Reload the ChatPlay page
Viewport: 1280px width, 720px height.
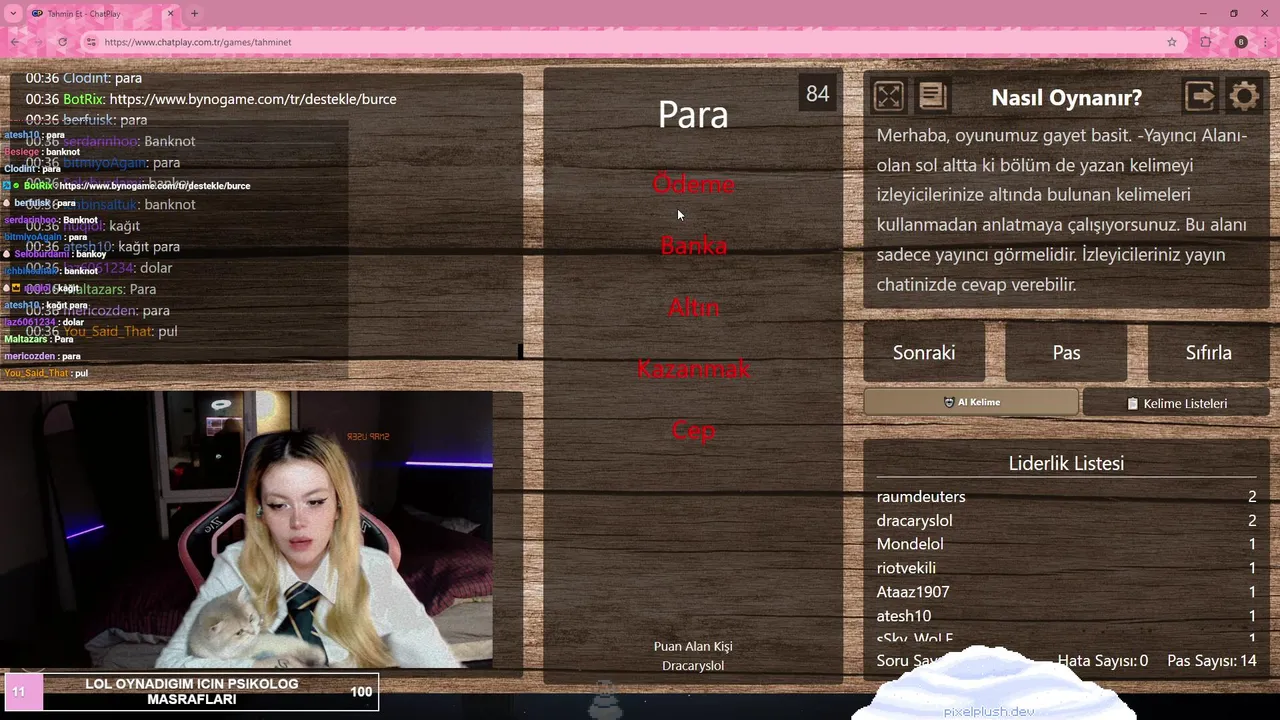(x=62, y=42)
